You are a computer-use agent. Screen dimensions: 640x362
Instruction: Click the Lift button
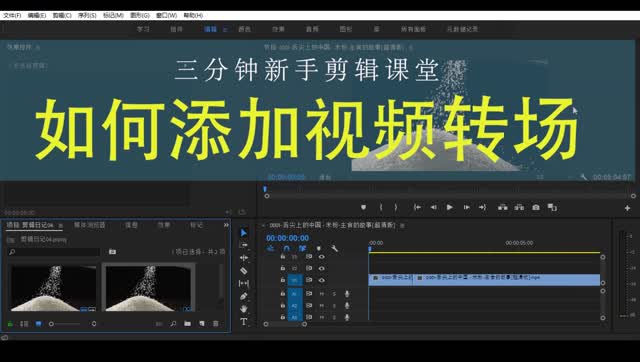pos(503,207)
